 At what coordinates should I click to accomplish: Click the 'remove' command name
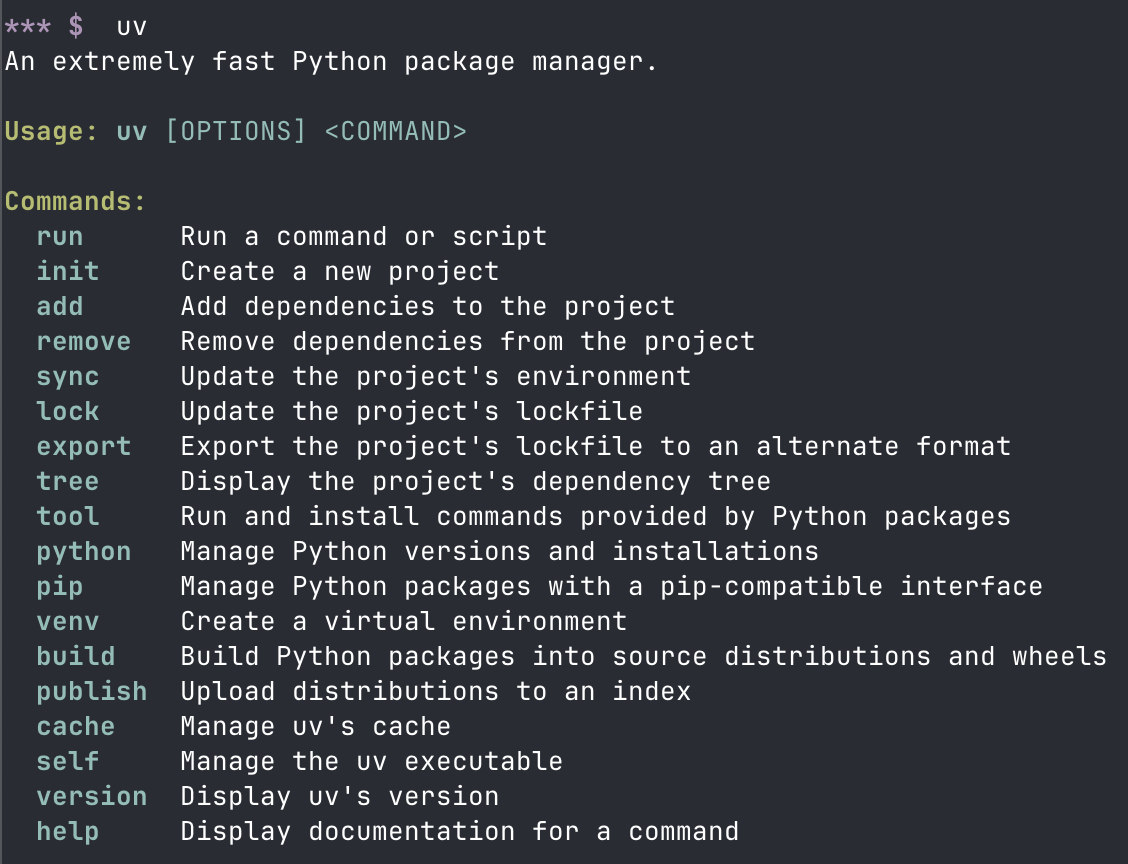(83, 342)
